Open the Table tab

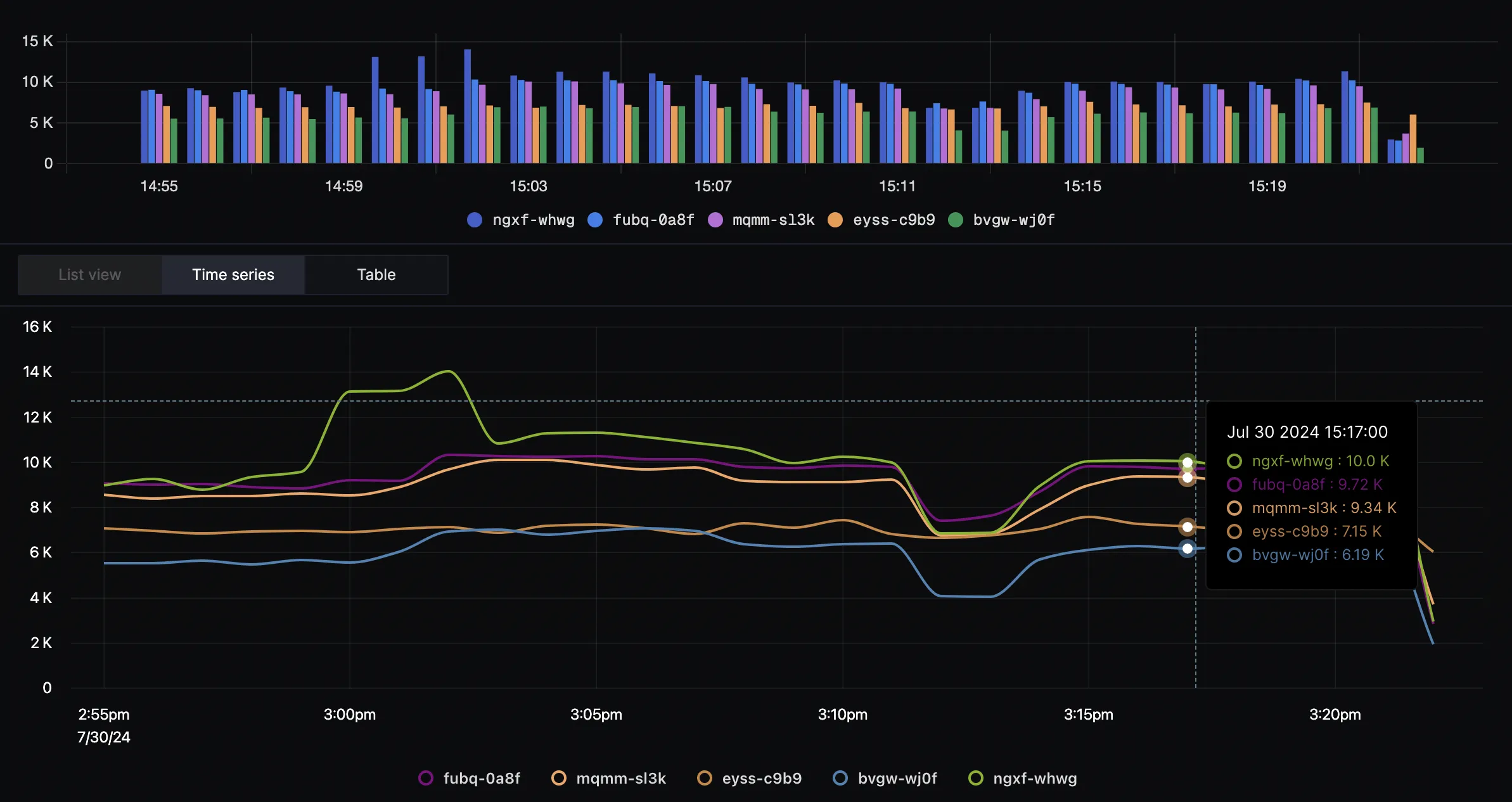pyautogui.click(x=376, y=275)
